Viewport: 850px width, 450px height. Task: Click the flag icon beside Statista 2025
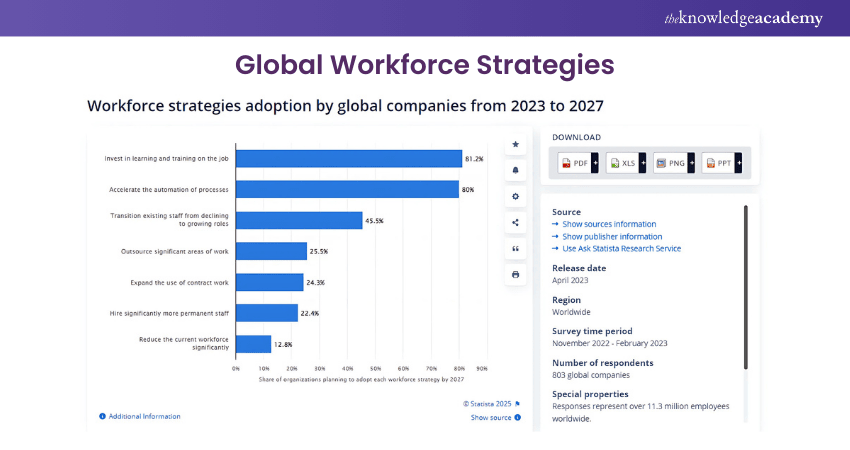pyautogui.click(x=517, y=404)
